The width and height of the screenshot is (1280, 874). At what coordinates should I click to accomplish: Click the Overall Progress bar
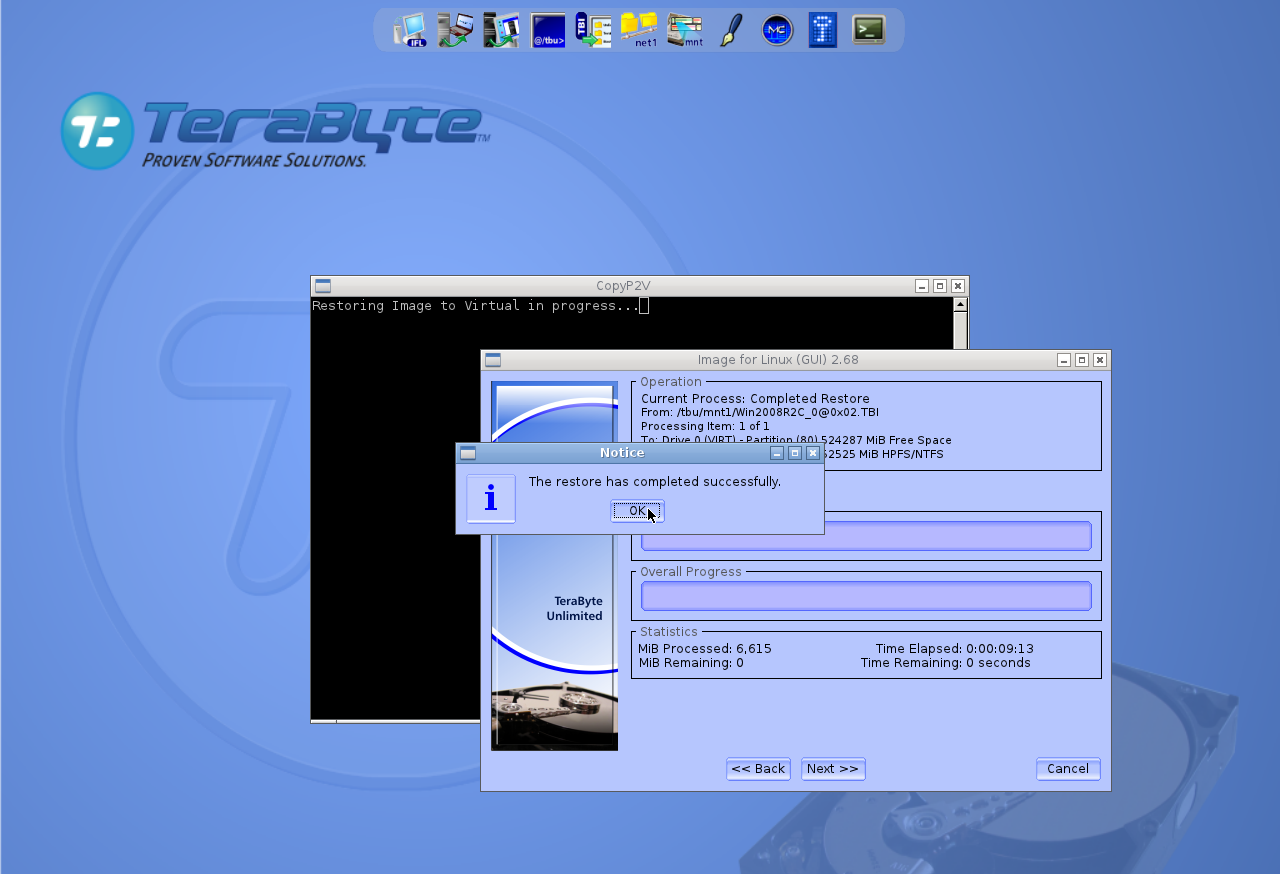pyautogui.click(x=866, y=596)
